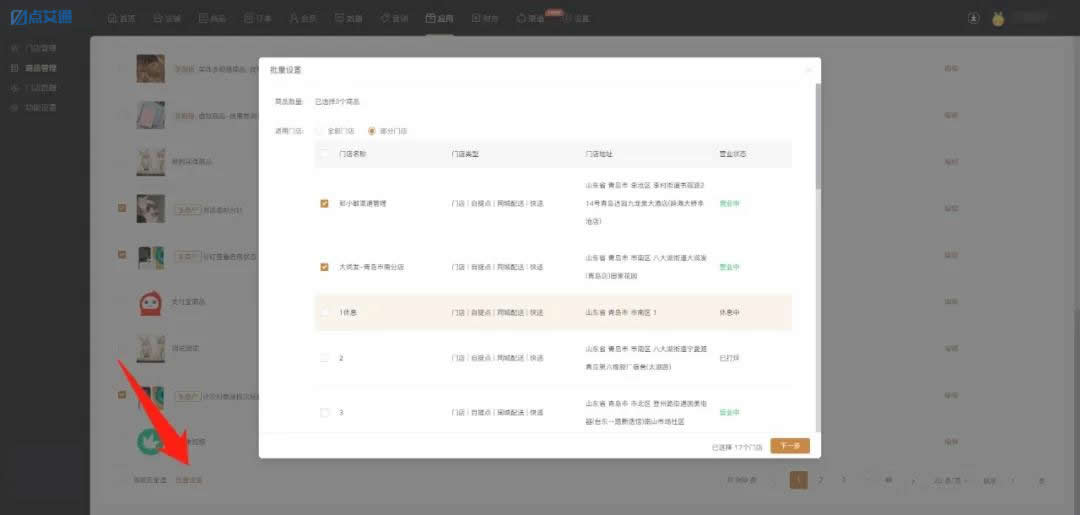The image size is (1080, 515).
Task: Open the 商品 section in the top navigation
Action: [x=213, y=19]
